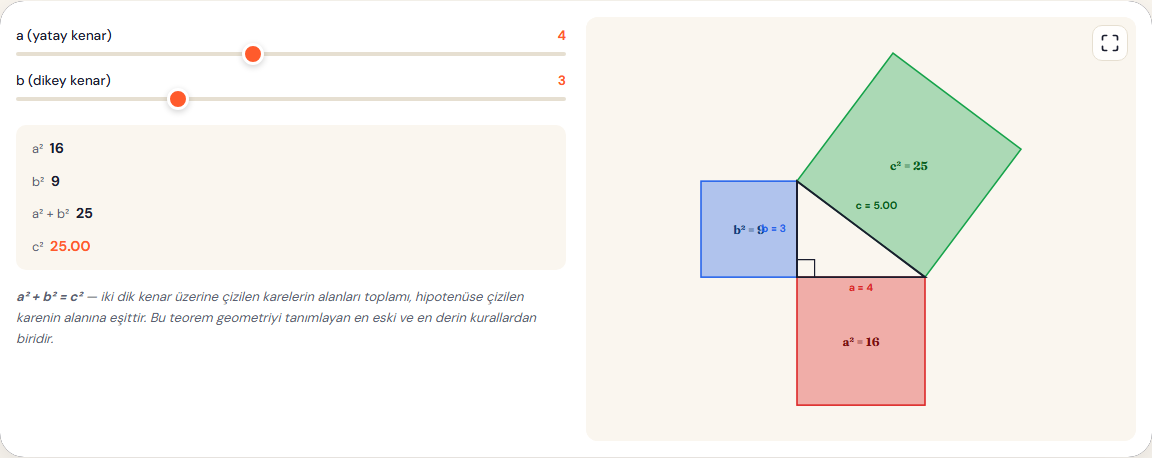Click the 'a (yatay kenar)' label
The width and height of the screenshot is (1152, 458).
point(64,35)
